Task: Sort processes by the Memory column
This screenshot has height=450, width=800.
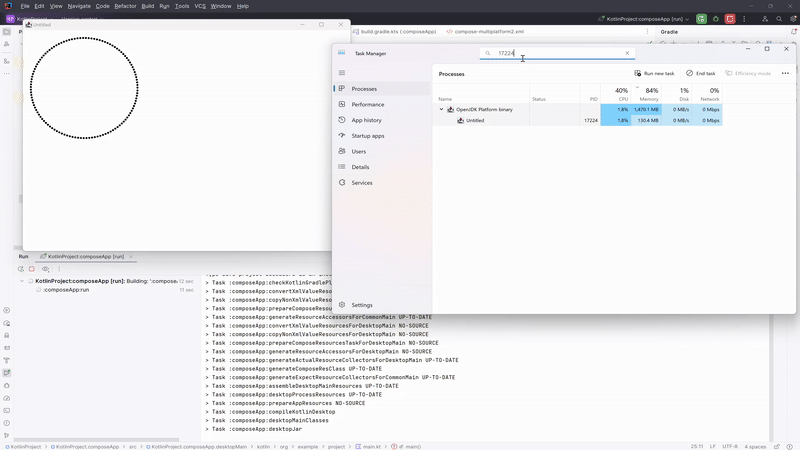Action: pos(646,94)
